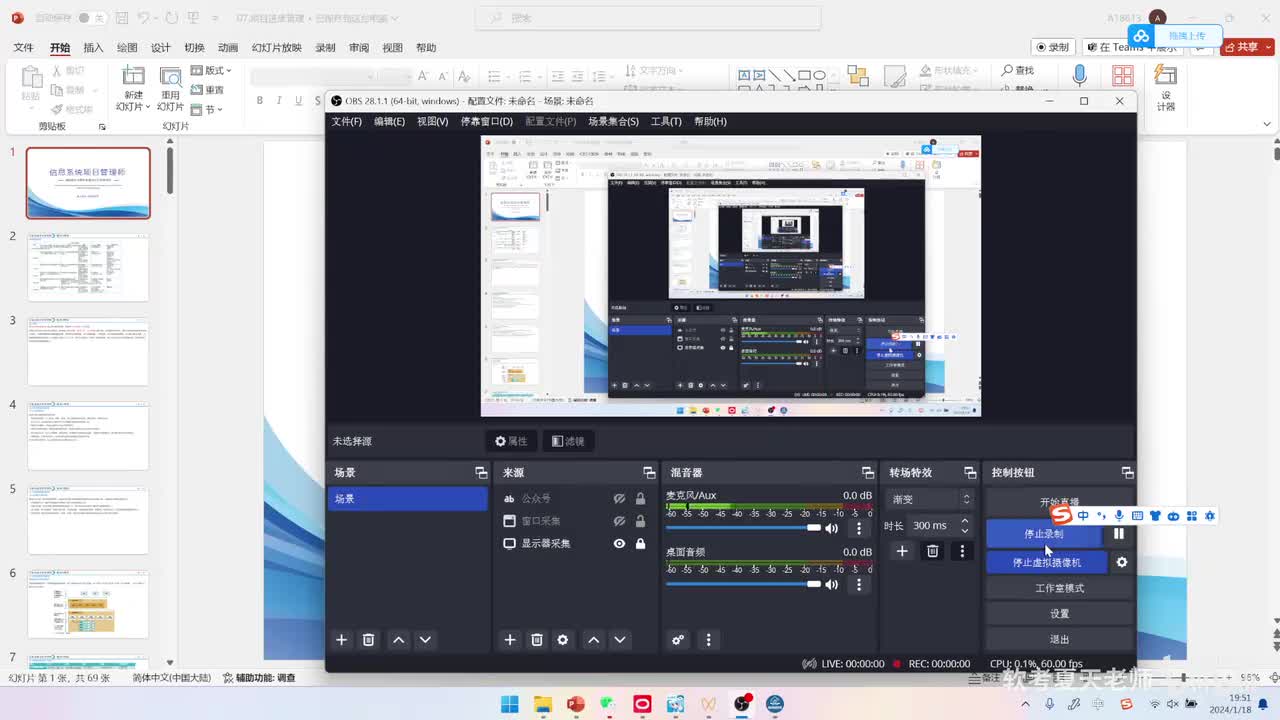Undock the 场景 panel

click(x=481, y=473)
